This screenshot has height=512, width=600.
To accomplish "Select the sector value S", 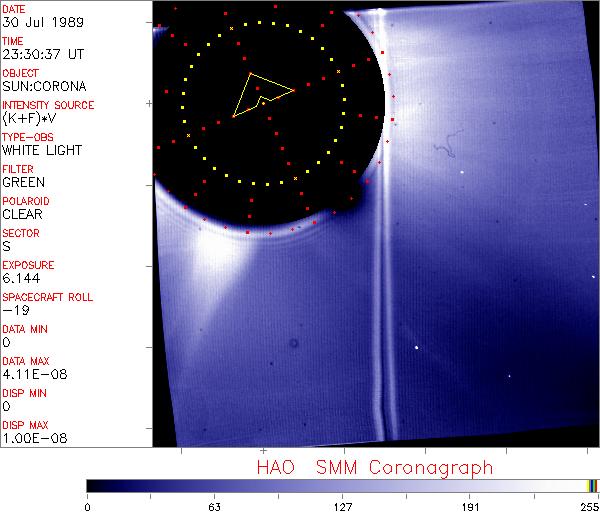I will click(x=7, y=246).
